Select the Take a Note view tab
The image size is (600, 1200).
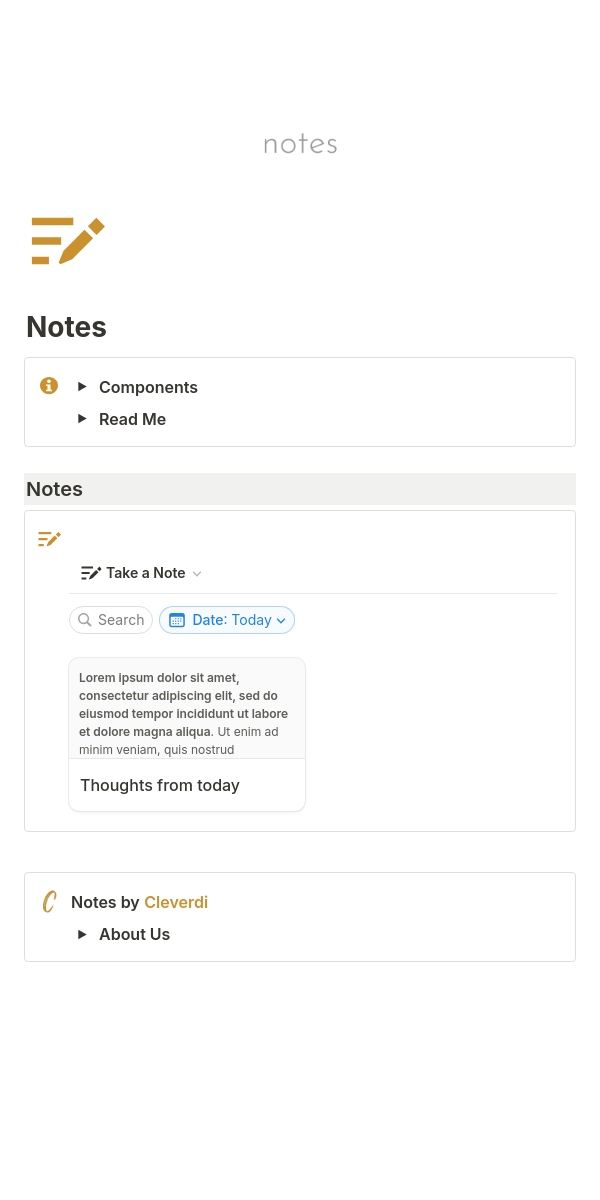145,573
